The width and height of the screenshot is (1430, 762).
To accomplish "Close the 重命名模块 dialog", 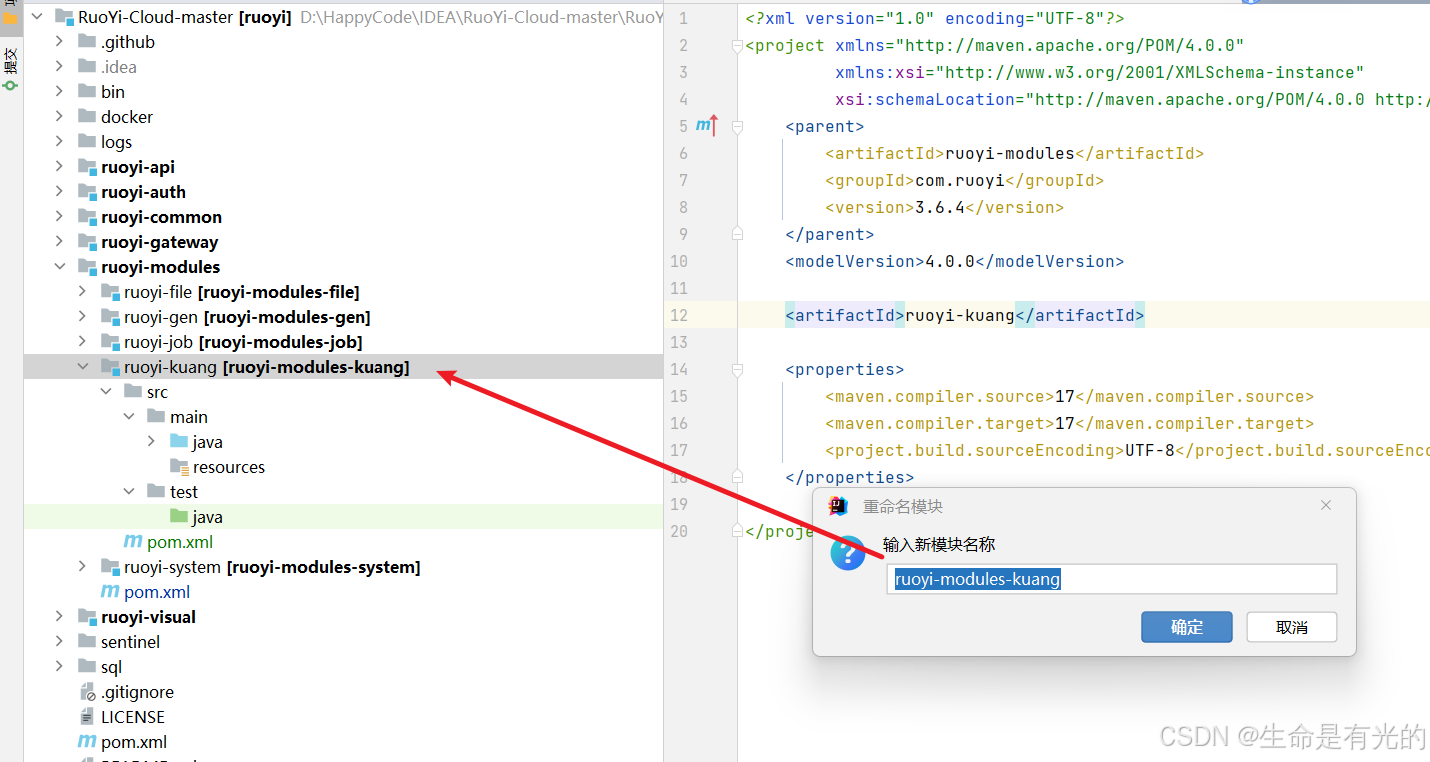I will click(1326, 506).
